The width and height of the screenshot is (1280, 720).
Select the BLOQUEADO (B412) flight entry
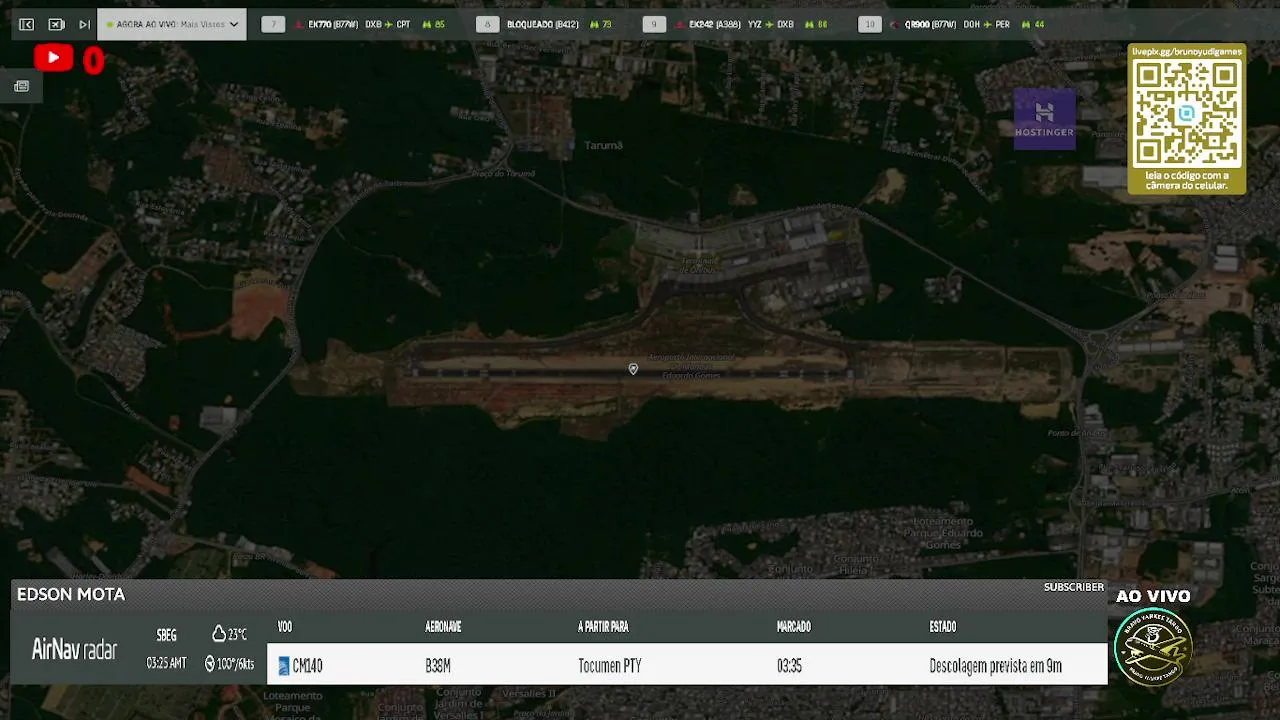click(x=543, y=24)
